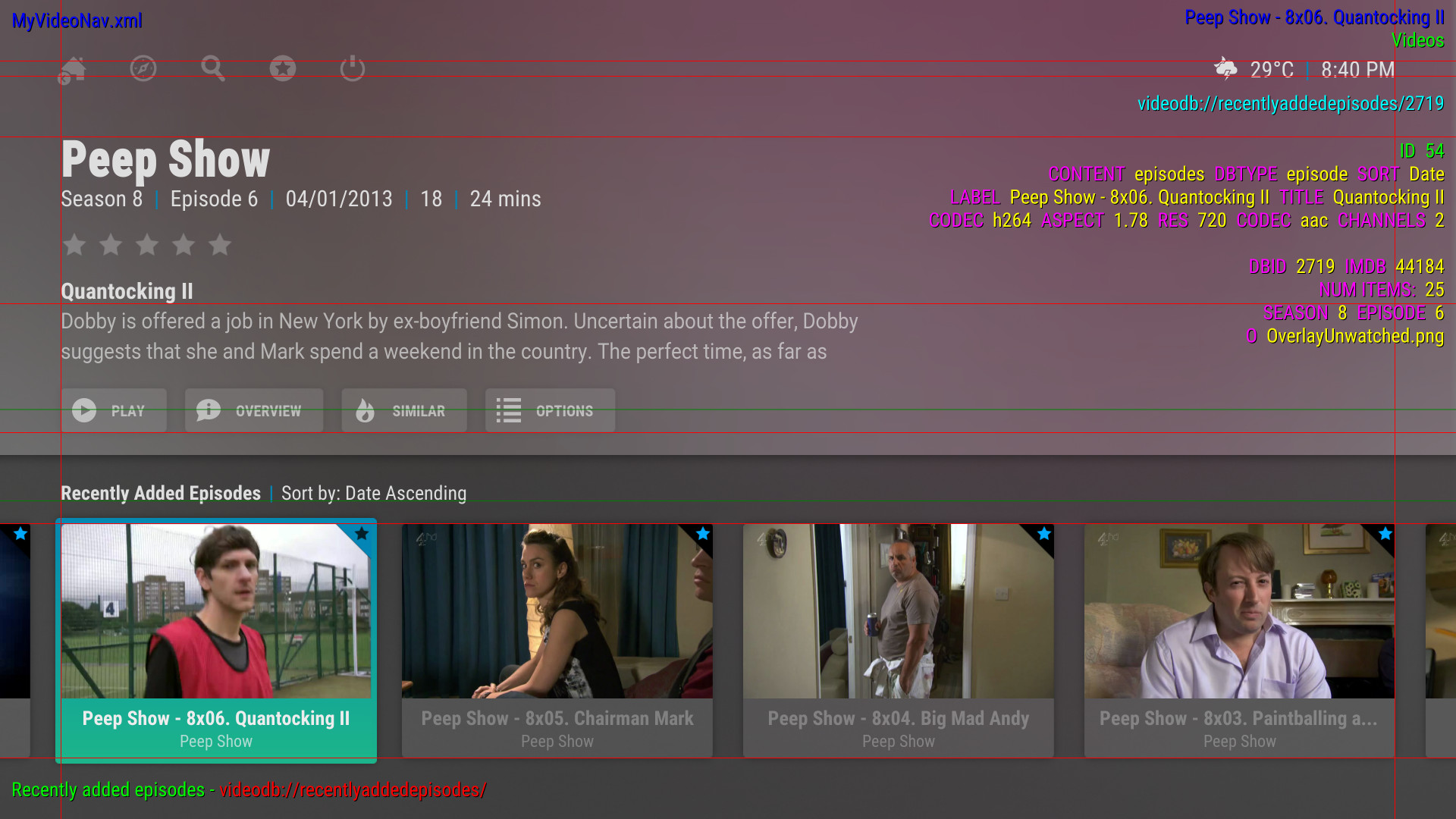The image size is (1456, 819).
Task: Open the Search magnifier icon
Action: pos(213,69)
